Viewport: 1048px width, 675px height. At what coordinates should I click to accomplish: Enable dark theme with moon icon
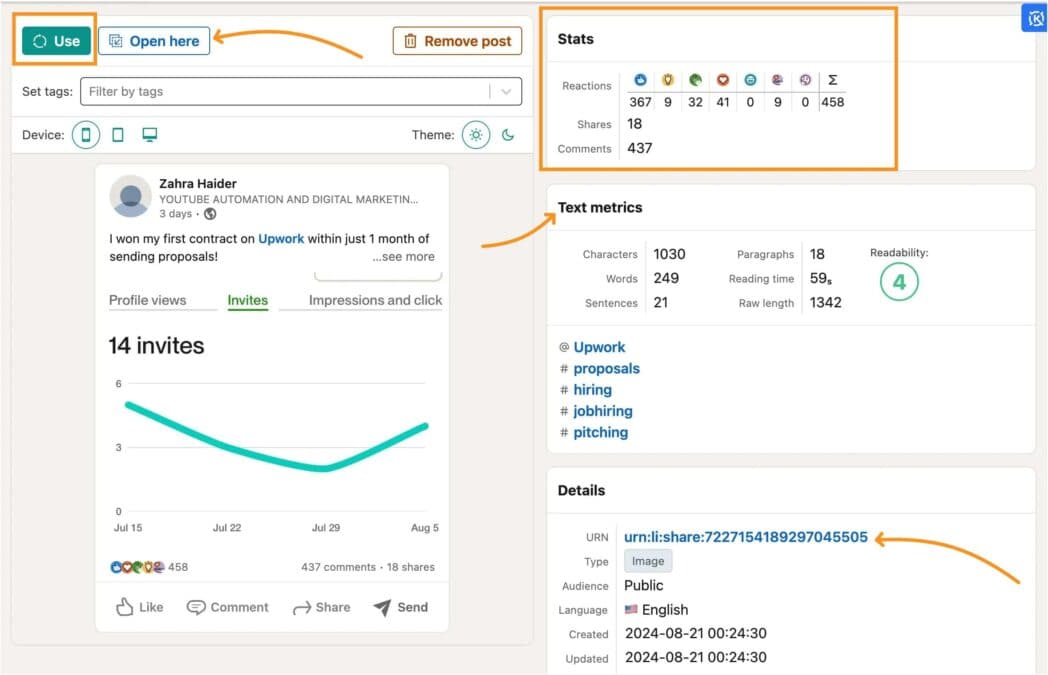click(x=508, y=133)
